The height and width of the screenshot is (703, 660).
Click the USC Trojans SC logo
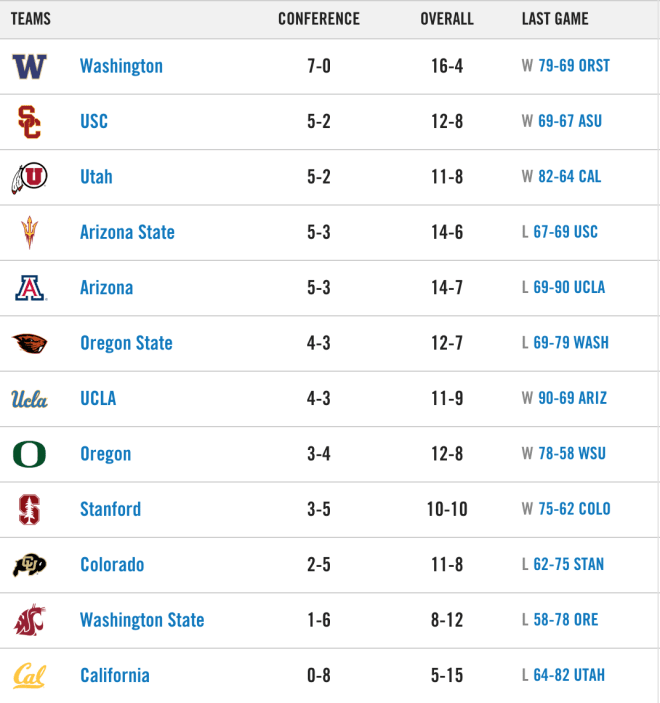pos(29,122)
